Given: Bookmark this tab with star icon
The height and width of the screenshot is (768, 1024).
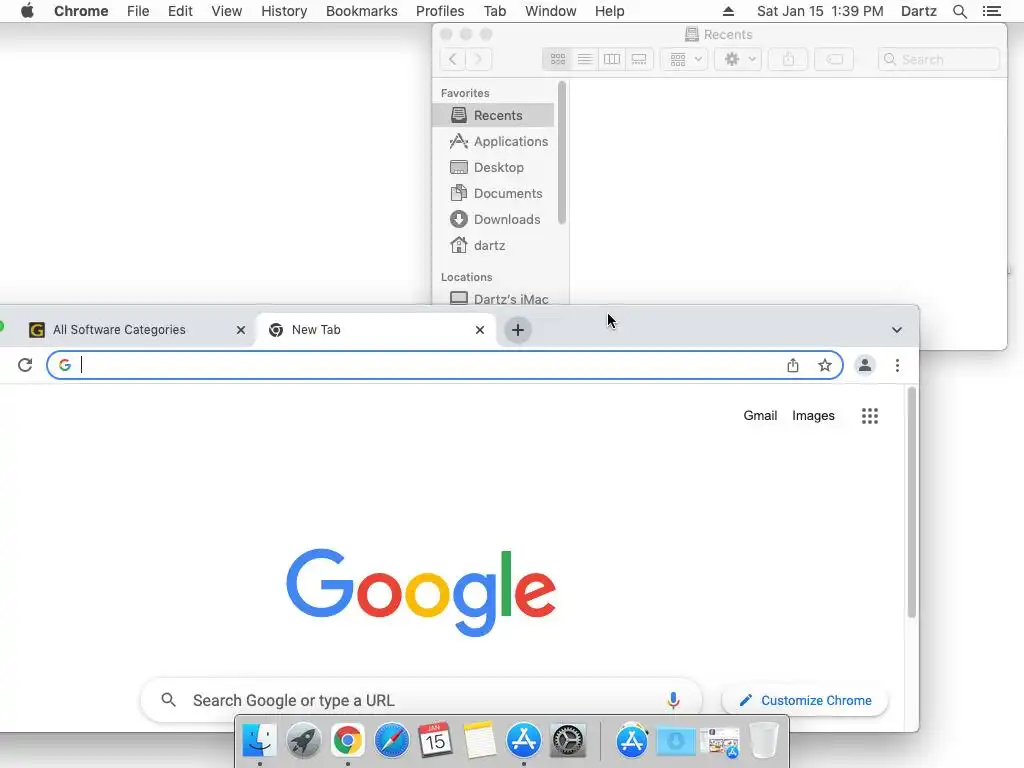Looking at the screenshot, I should click(825, 365).
